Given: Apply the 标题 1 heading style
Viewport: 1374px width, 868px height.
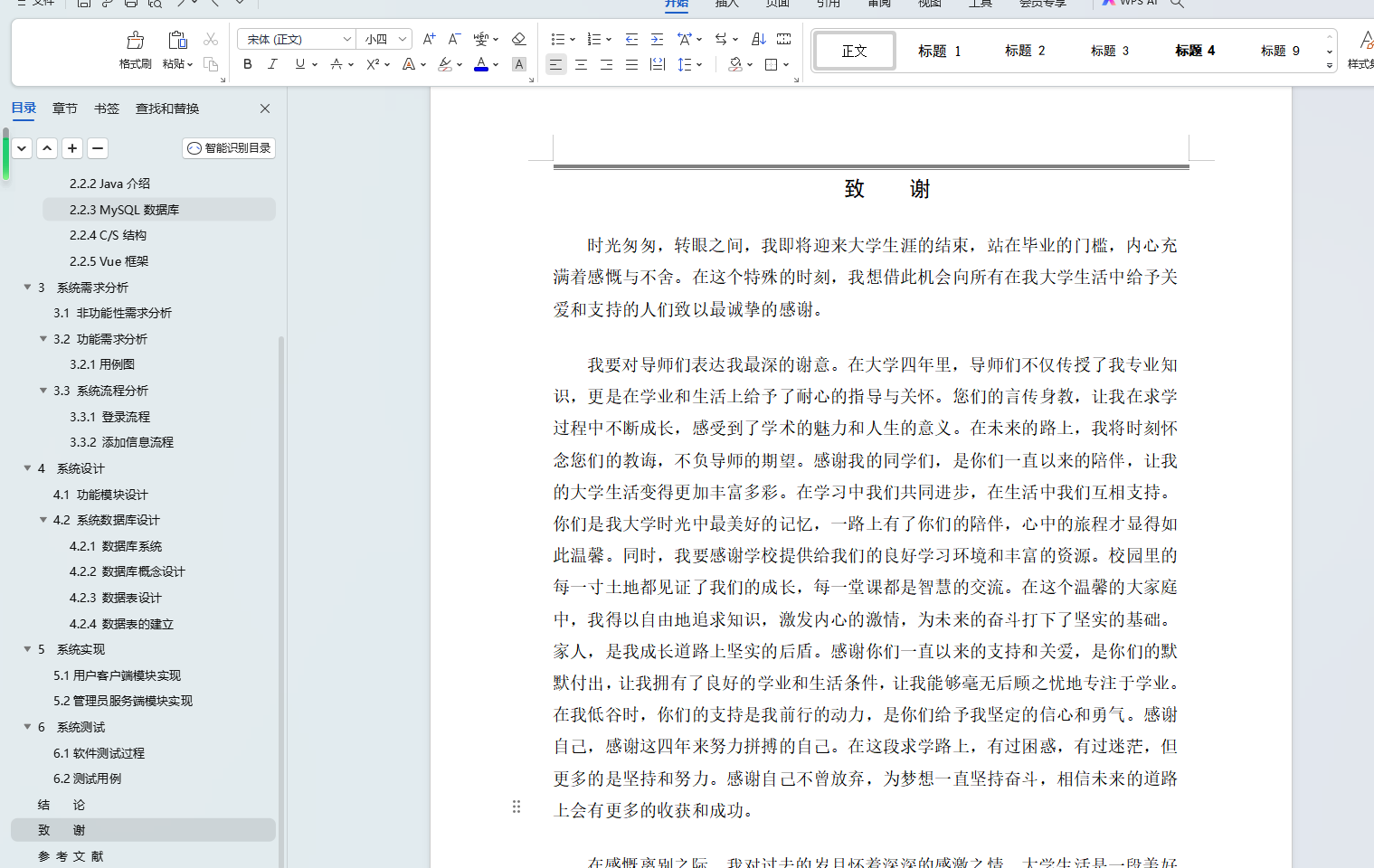Looking at the screenshot, I should tap(938, 50).
